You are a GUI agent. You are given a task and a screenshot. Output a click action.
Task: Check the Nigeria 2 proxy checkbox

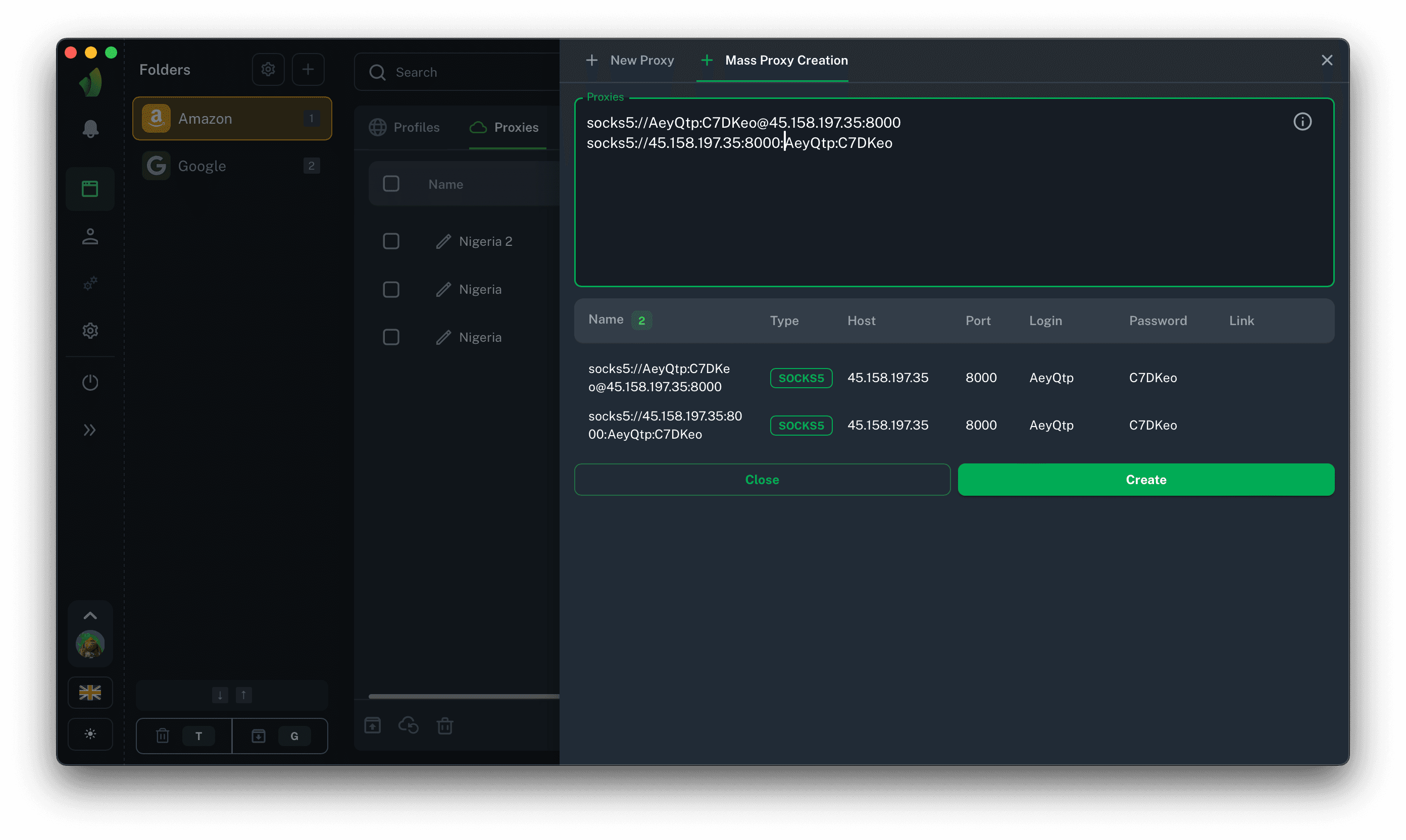click(391, 242)
